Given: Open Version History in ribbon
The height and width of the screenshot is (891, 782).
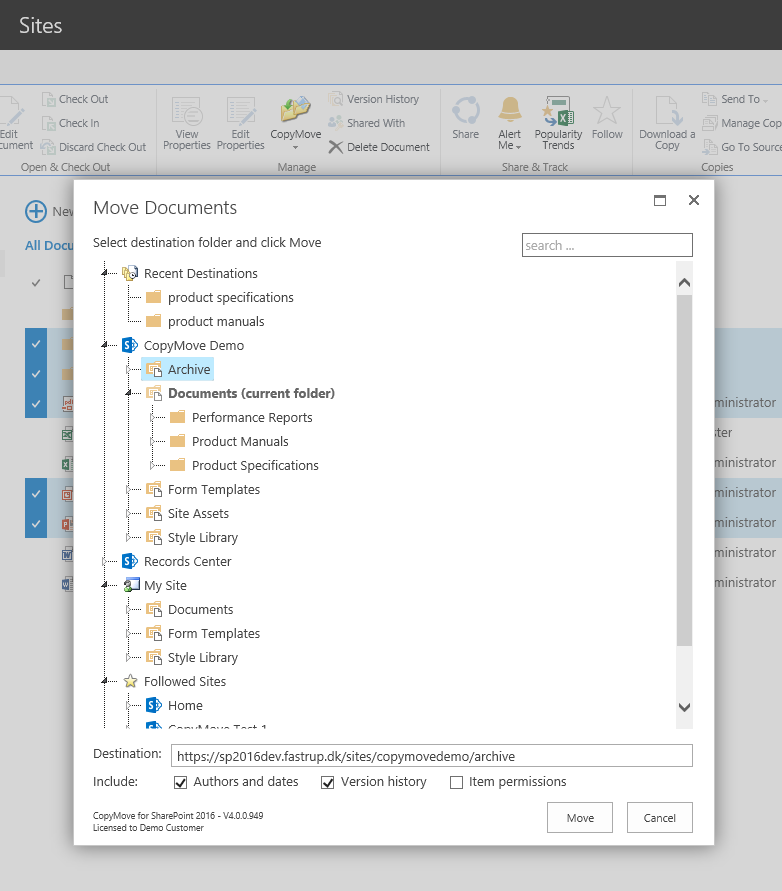Looking at the screenshot, I should coord(374,99).
